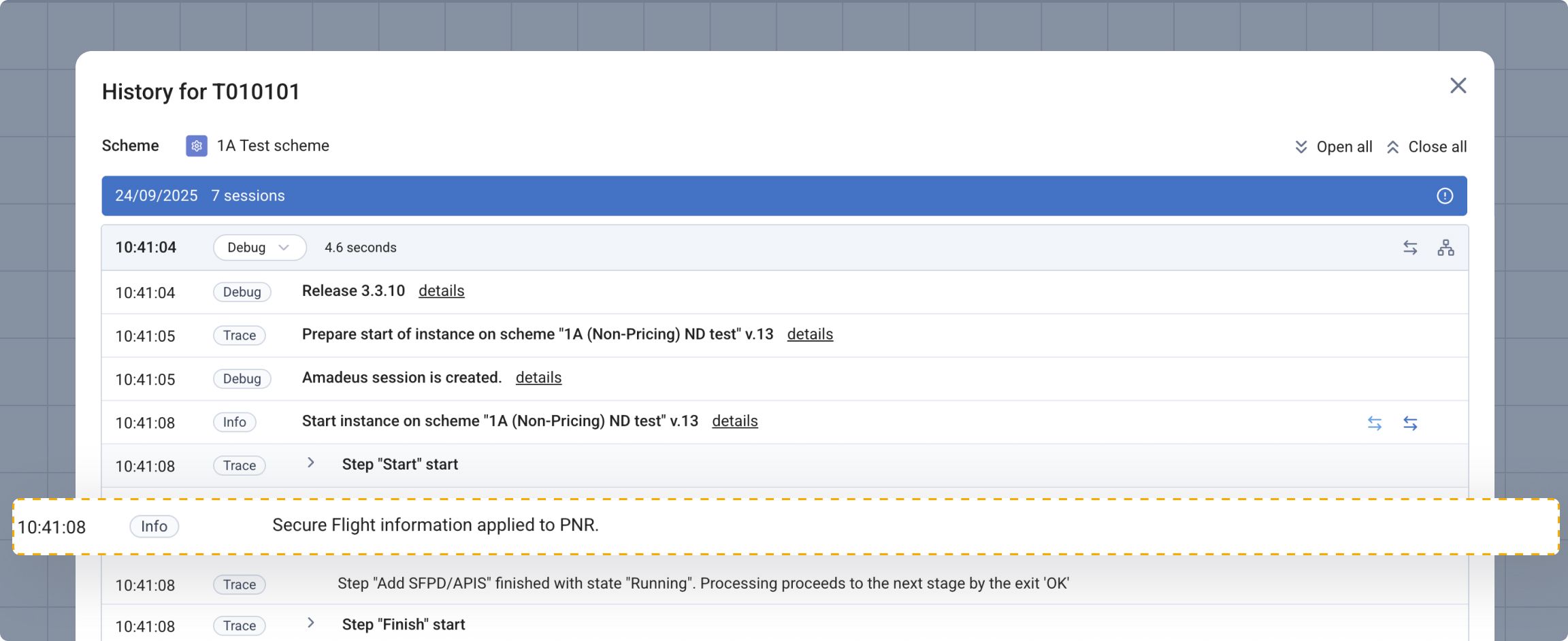Image resolution: width=1568 pixels, height=641 pixels.
Task: Select the Info badge on the Secure Flight row
Action: (x=154, y=526)
